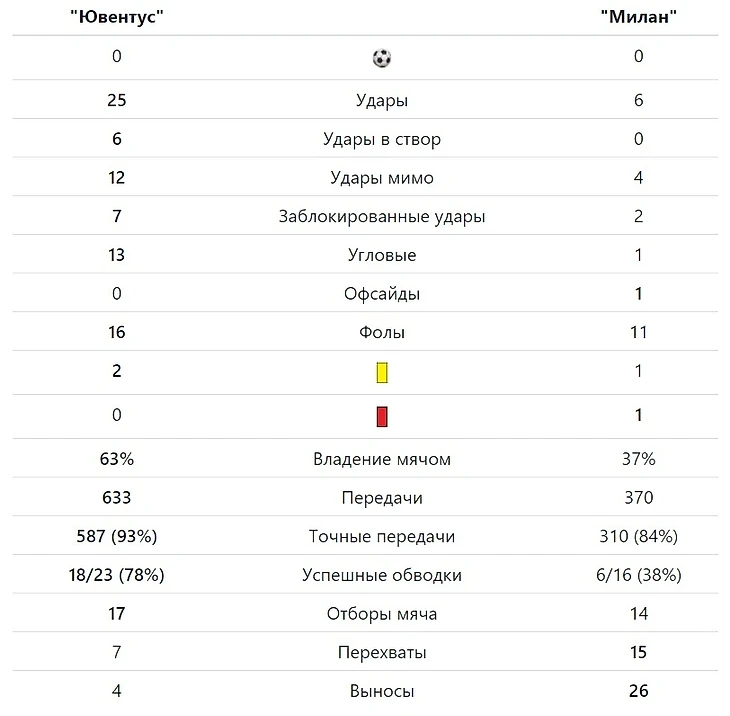
Task: Select the Успешные обводки label
Action: (x=381, y=575)
